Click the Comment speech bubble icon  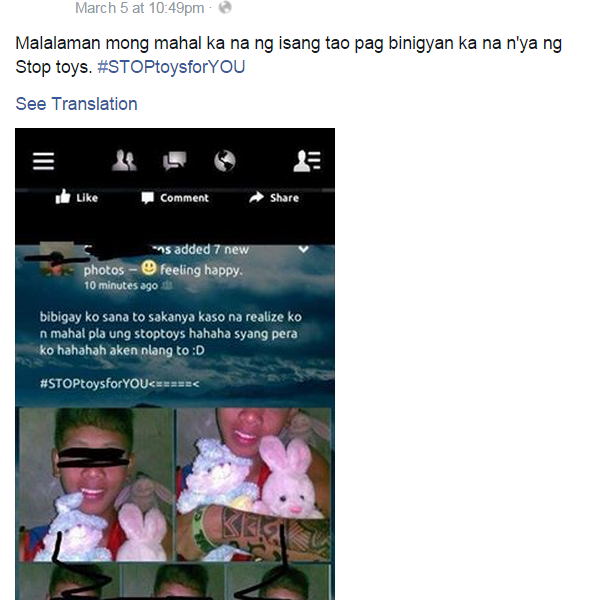pyautogui.click(x=147, y=198)
